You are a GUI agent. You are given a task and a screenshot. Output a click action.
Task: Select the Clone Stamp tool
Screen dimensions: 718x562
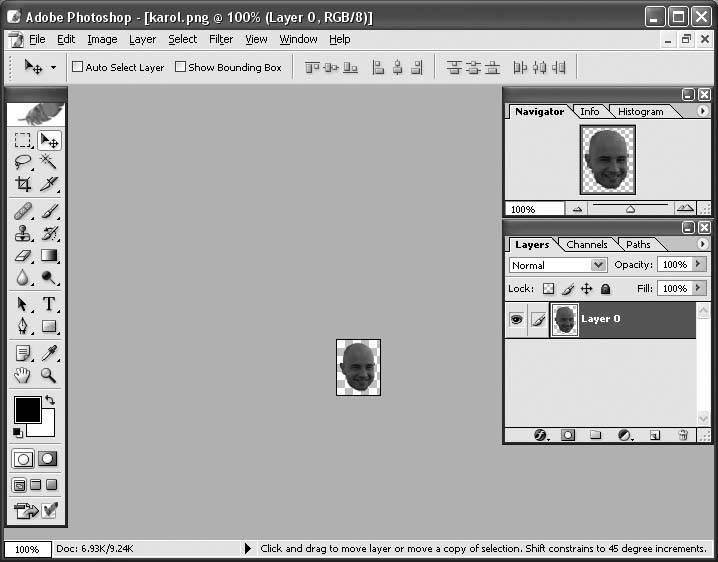click(x=22, y=234)
